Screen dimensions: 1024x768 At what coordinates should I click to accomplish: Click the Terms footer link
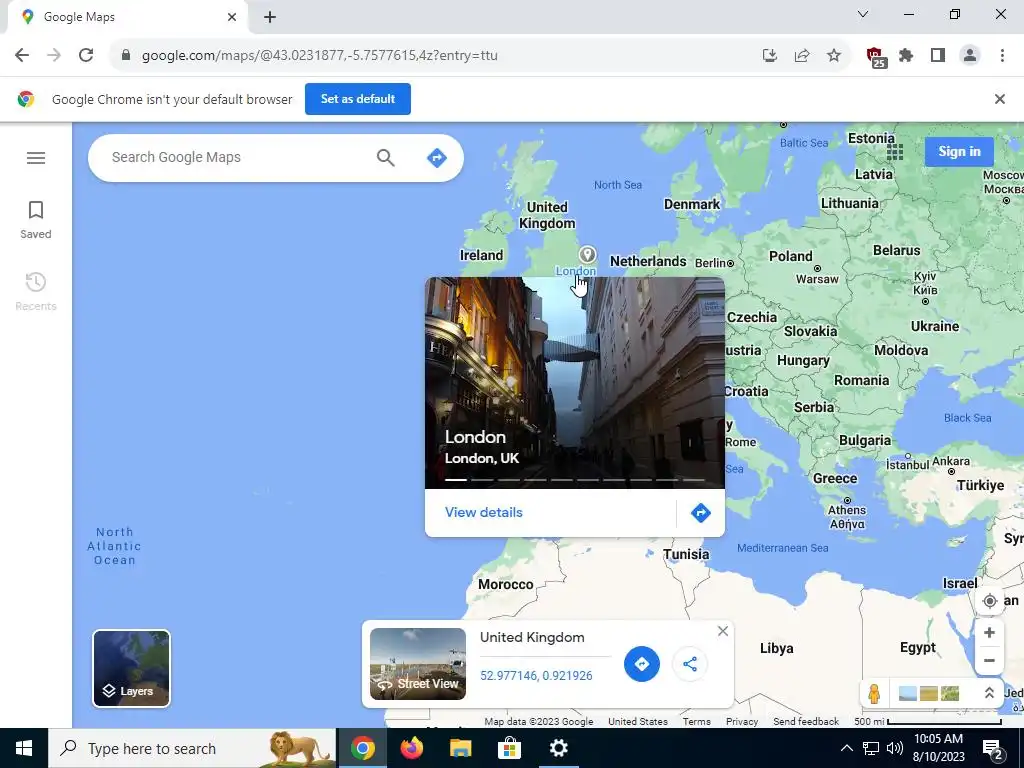(x=696, y=722)
